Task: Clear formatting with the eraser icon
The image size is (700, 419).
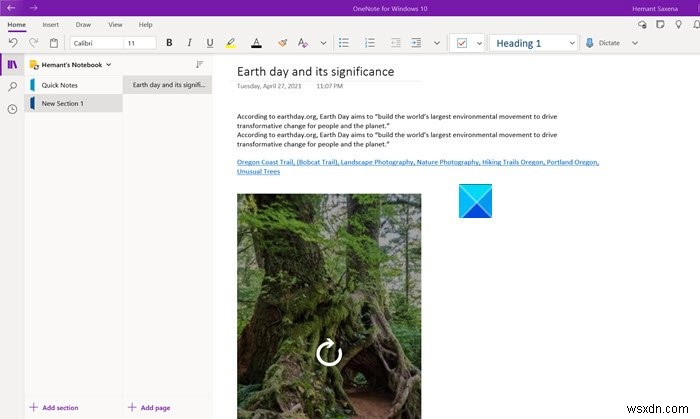Action: tap(282, 43)
